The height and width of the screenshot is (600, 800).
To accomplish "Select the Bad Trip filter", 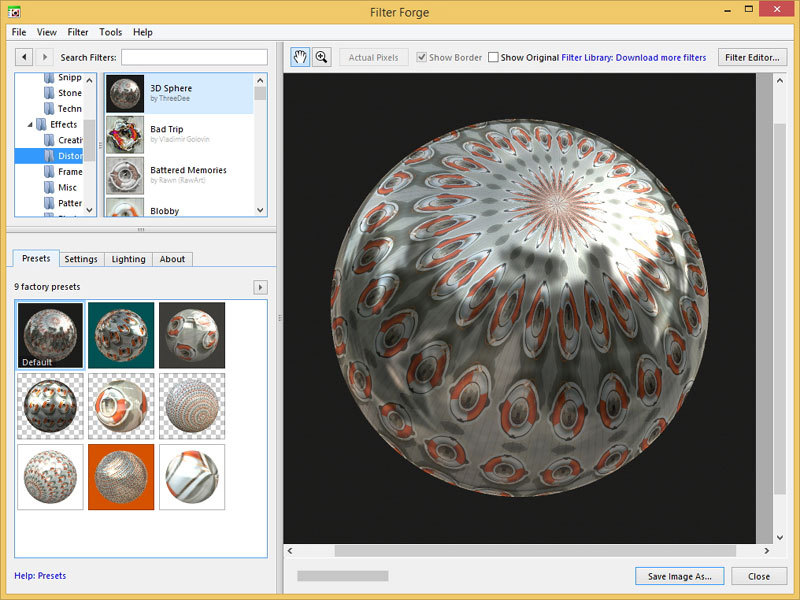I will point(179,134).
